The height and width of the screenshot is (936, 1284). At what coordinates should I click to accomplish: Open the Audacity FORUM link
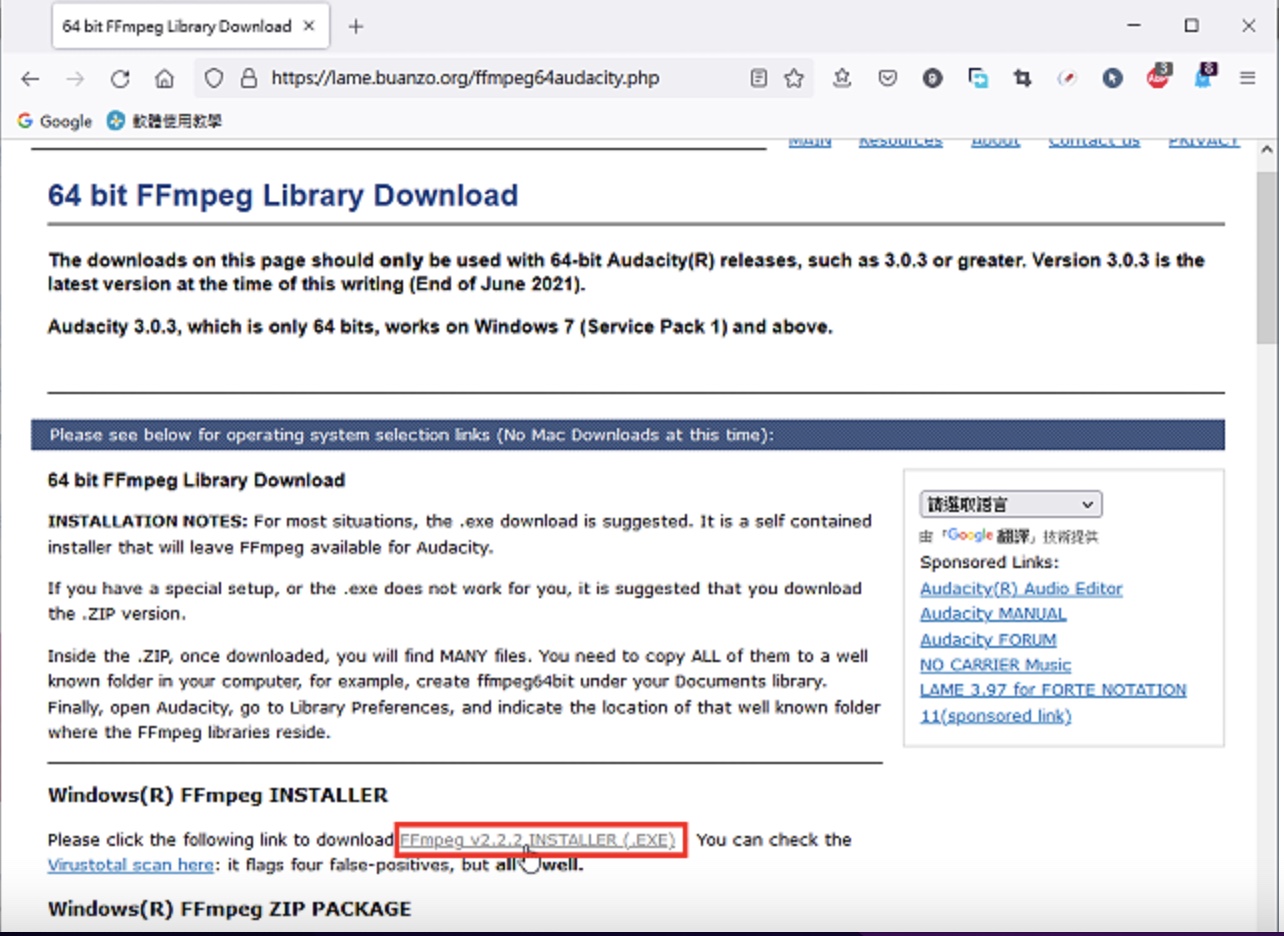coord(988,640)
